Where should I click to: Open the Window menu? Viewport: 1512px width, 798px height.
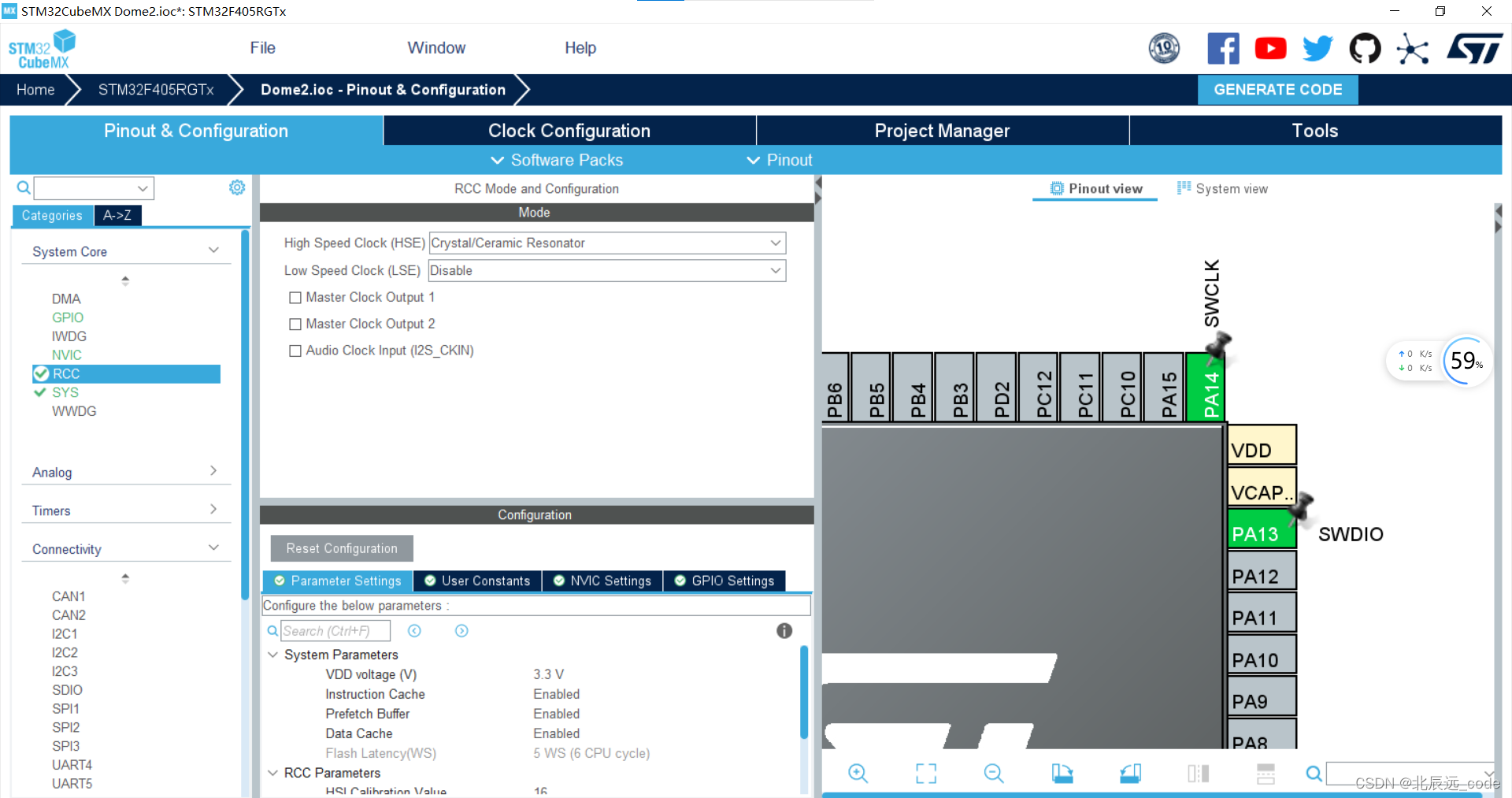(x=436, y=48)
